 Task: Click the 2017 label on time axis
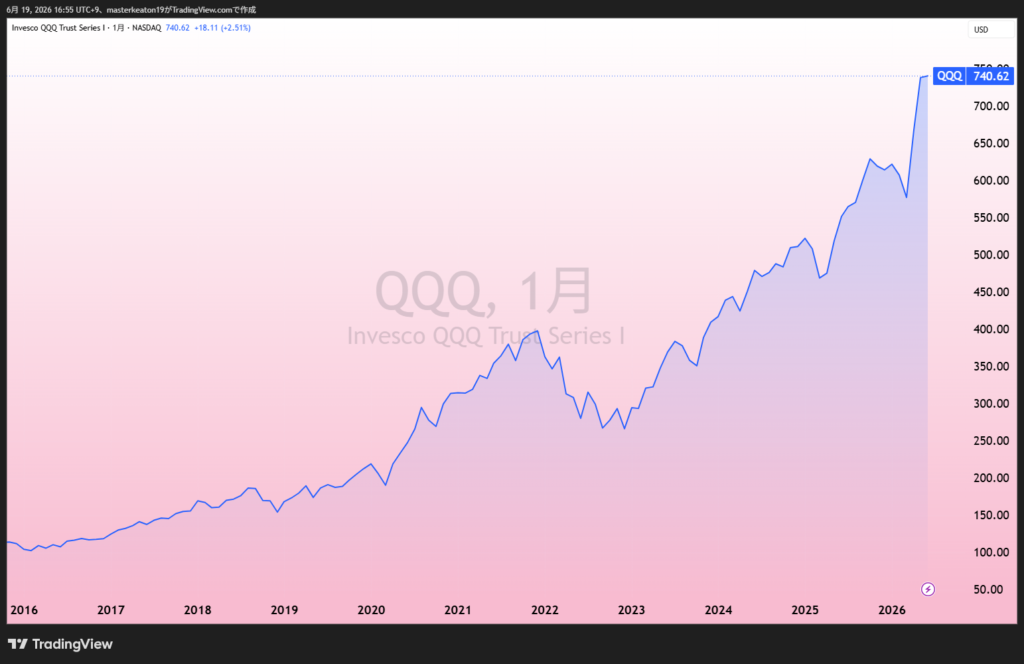coord(110,610)
